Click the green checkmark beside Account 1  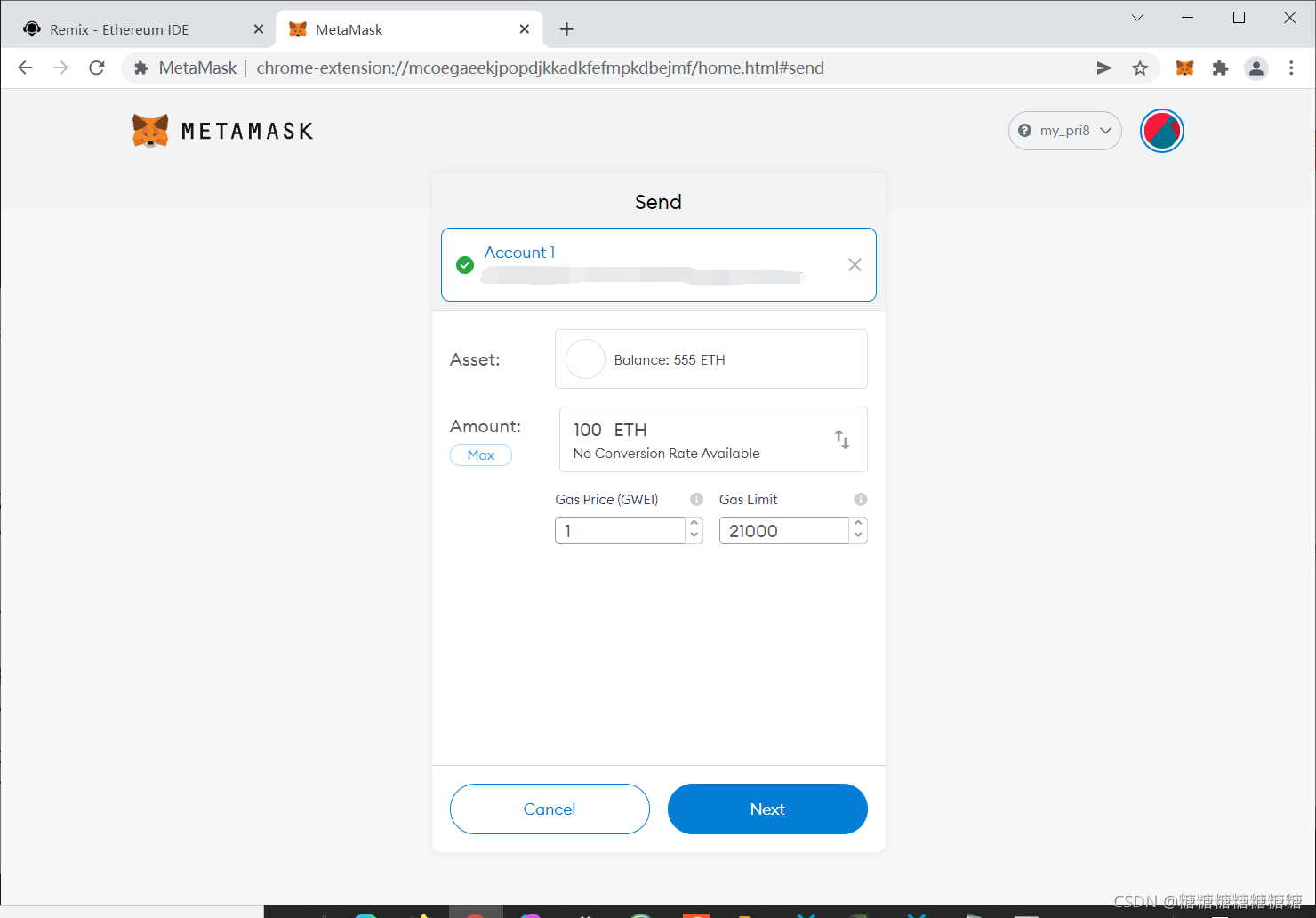pyautogui.click(x=464, y=264)
